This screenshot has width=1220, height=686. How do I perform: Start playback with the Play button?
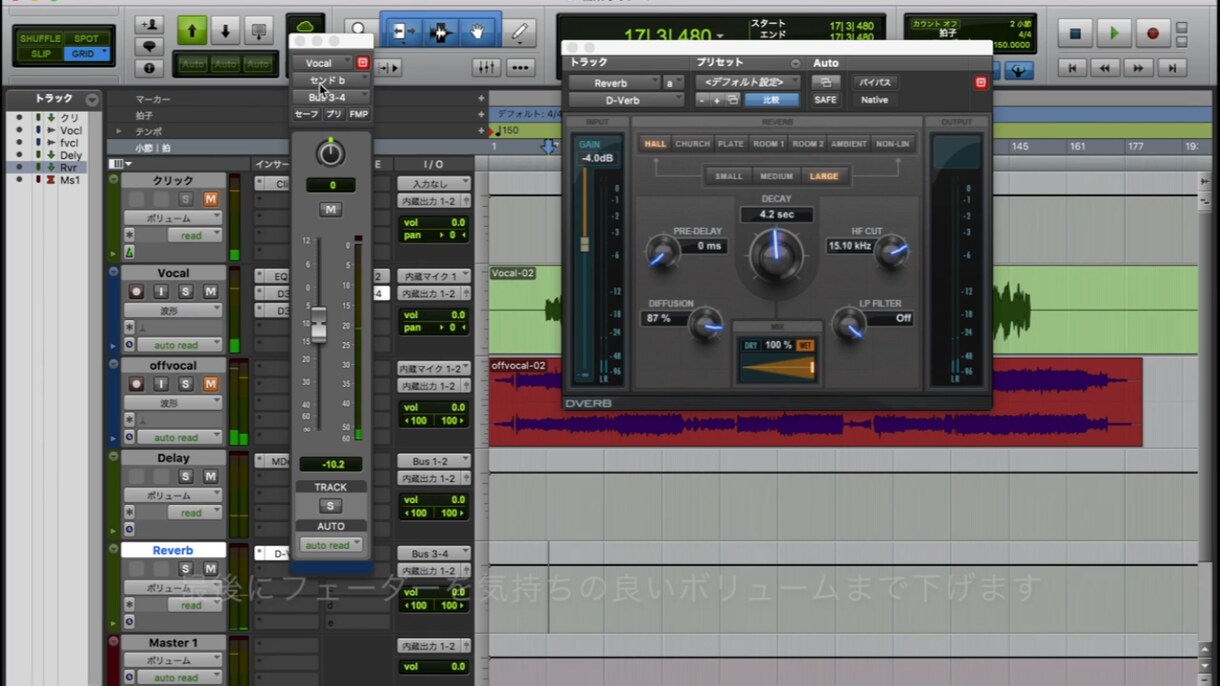[x=1114, y=33]
